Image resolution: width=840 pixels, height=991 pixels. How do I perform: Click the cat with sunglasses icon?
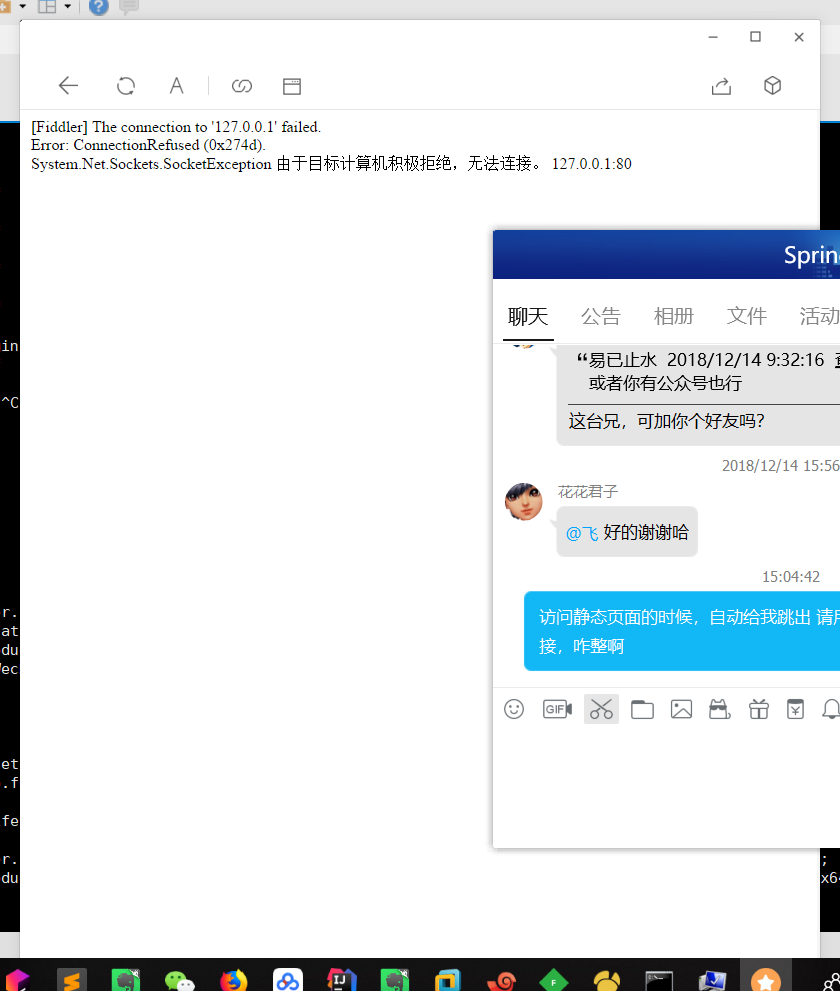720,709
